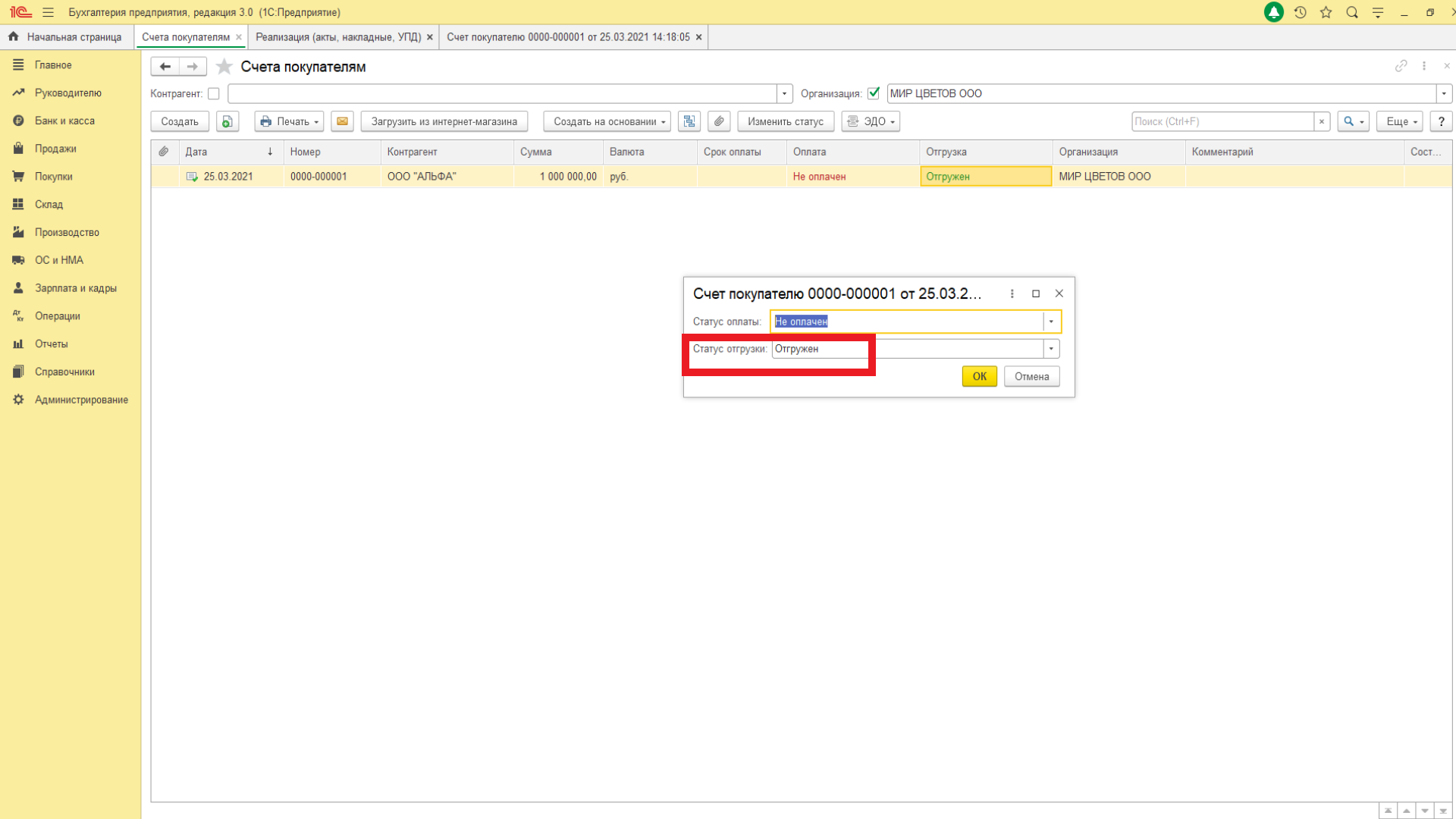Click the get link icon at top right
The height and width of the screenshot is (819, 1456).
point(1401,66)
